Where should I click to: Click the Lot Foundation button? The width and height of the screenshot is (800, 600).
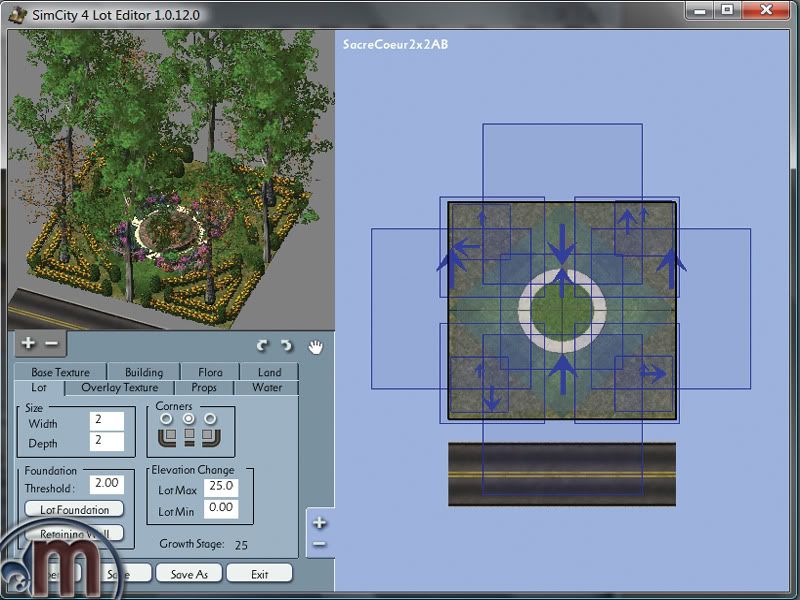click(x=74, y=509)
